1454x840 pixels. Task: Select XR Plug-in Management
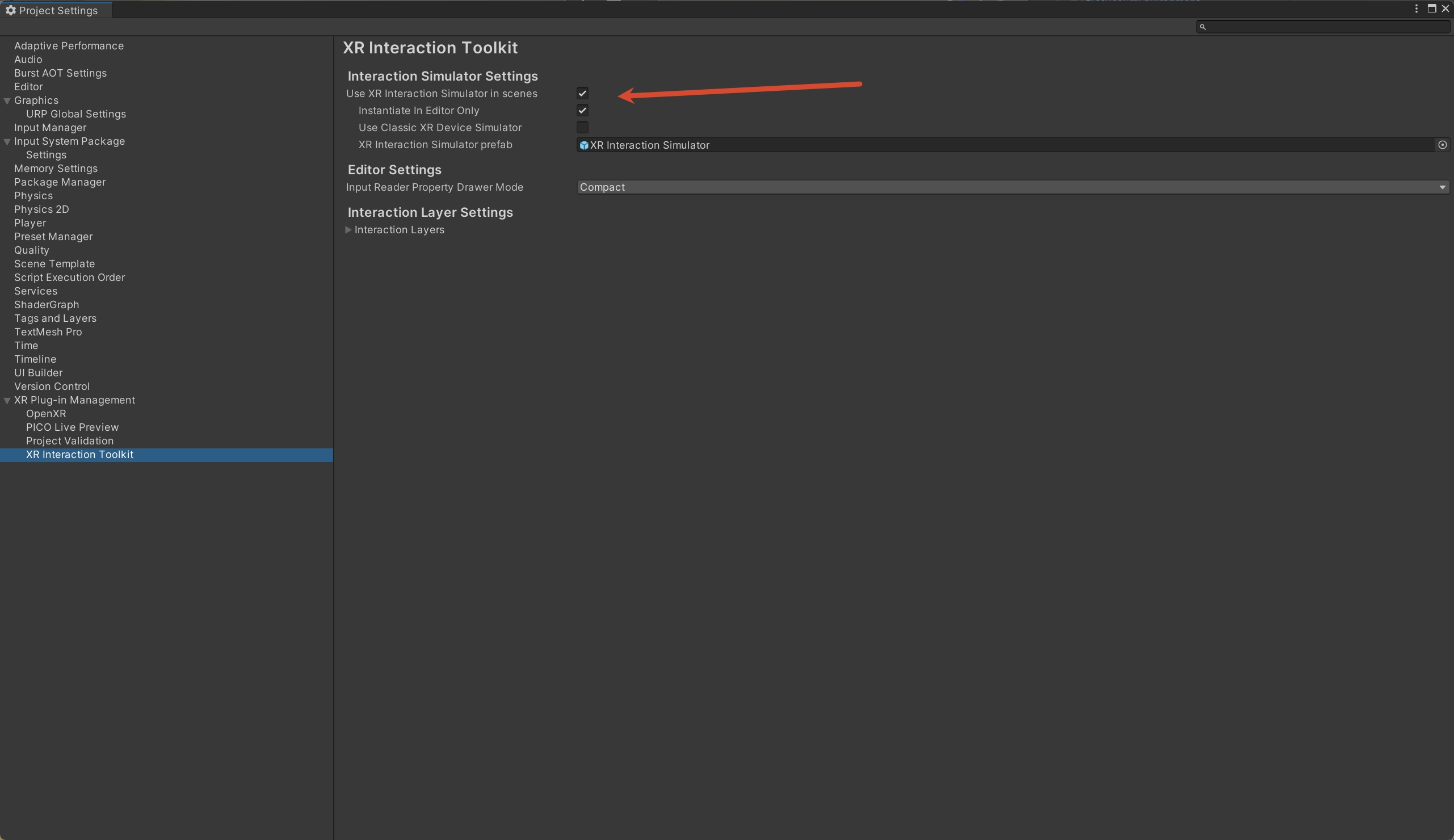74,400
